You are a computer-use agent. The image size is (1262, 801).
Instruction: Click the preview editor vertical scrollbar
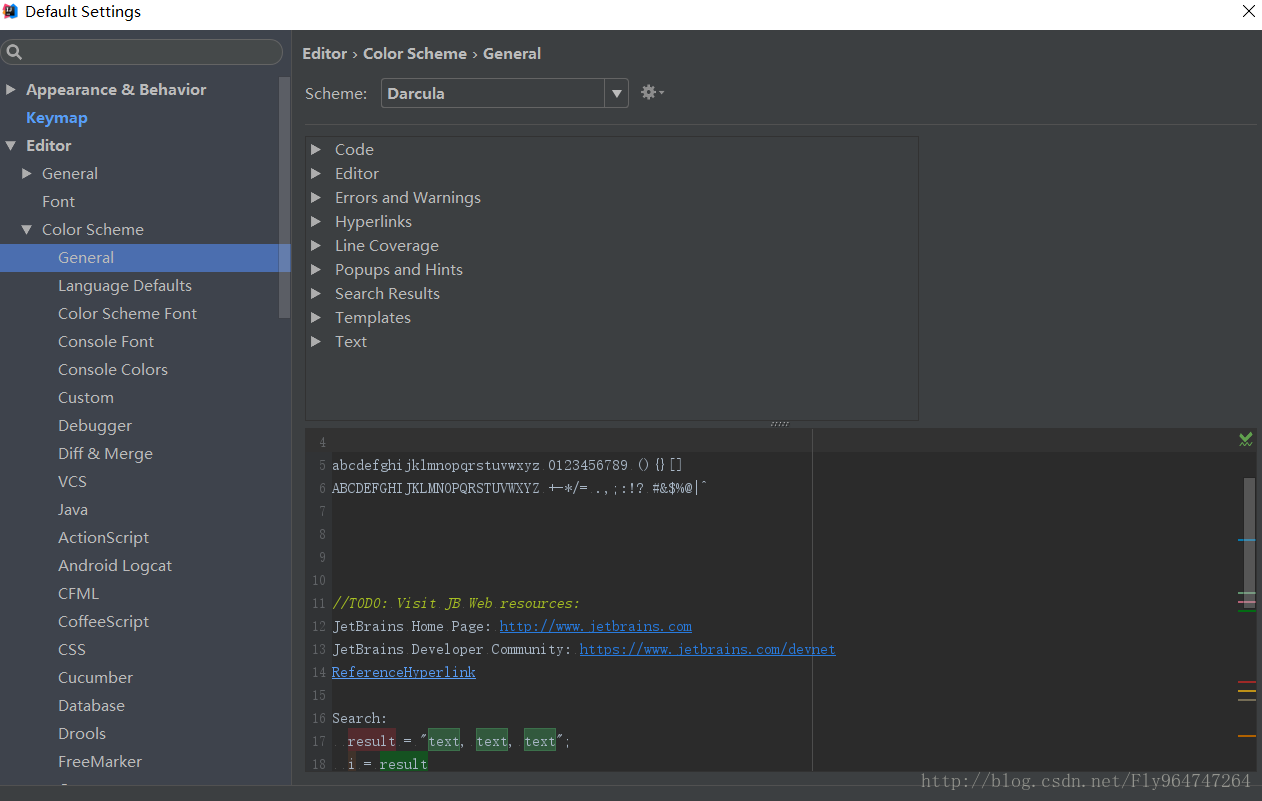[1249, 542]
